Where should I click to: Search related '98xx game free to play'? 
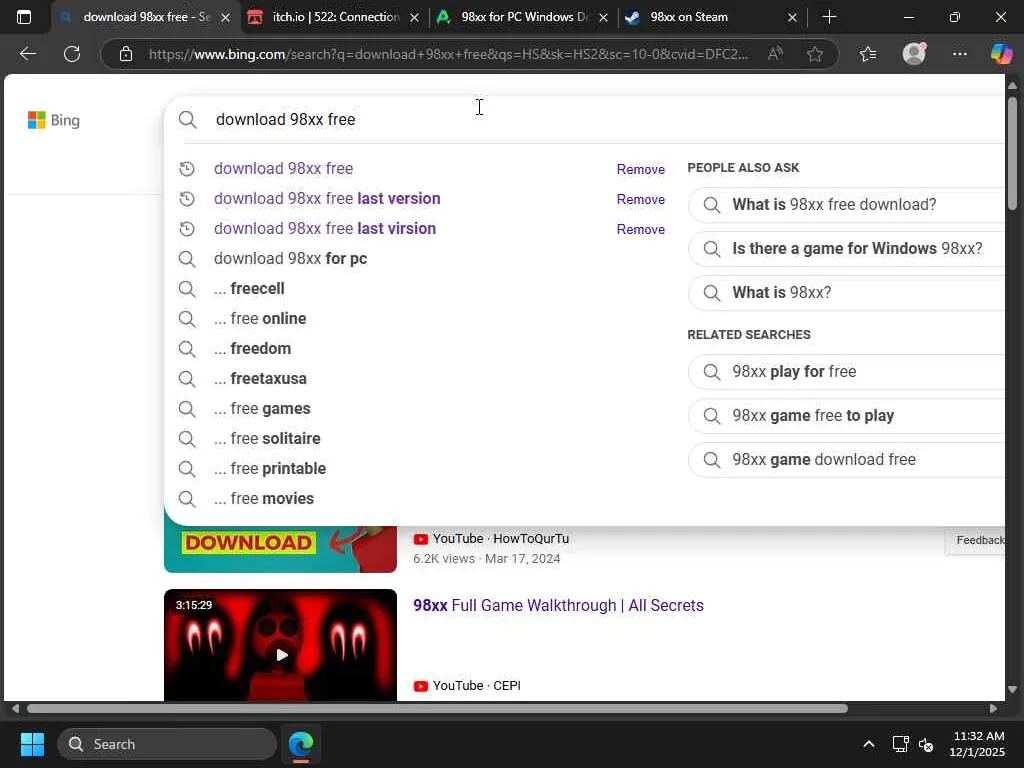coord(846,416)
